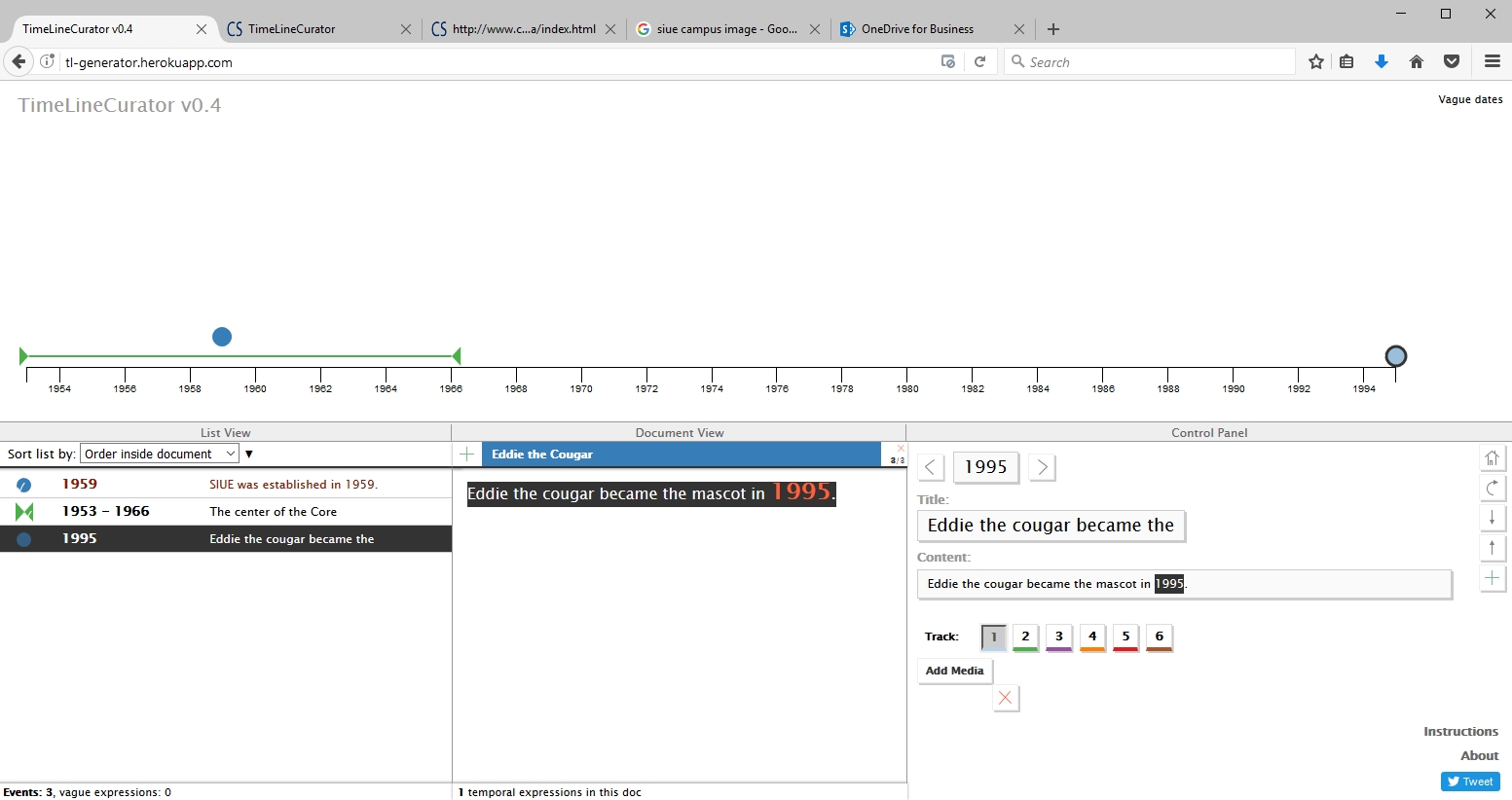Pick track 6 brown
Image resolution: width=1512 pixels, height=800 pixels.
(x=1159, y=637)
